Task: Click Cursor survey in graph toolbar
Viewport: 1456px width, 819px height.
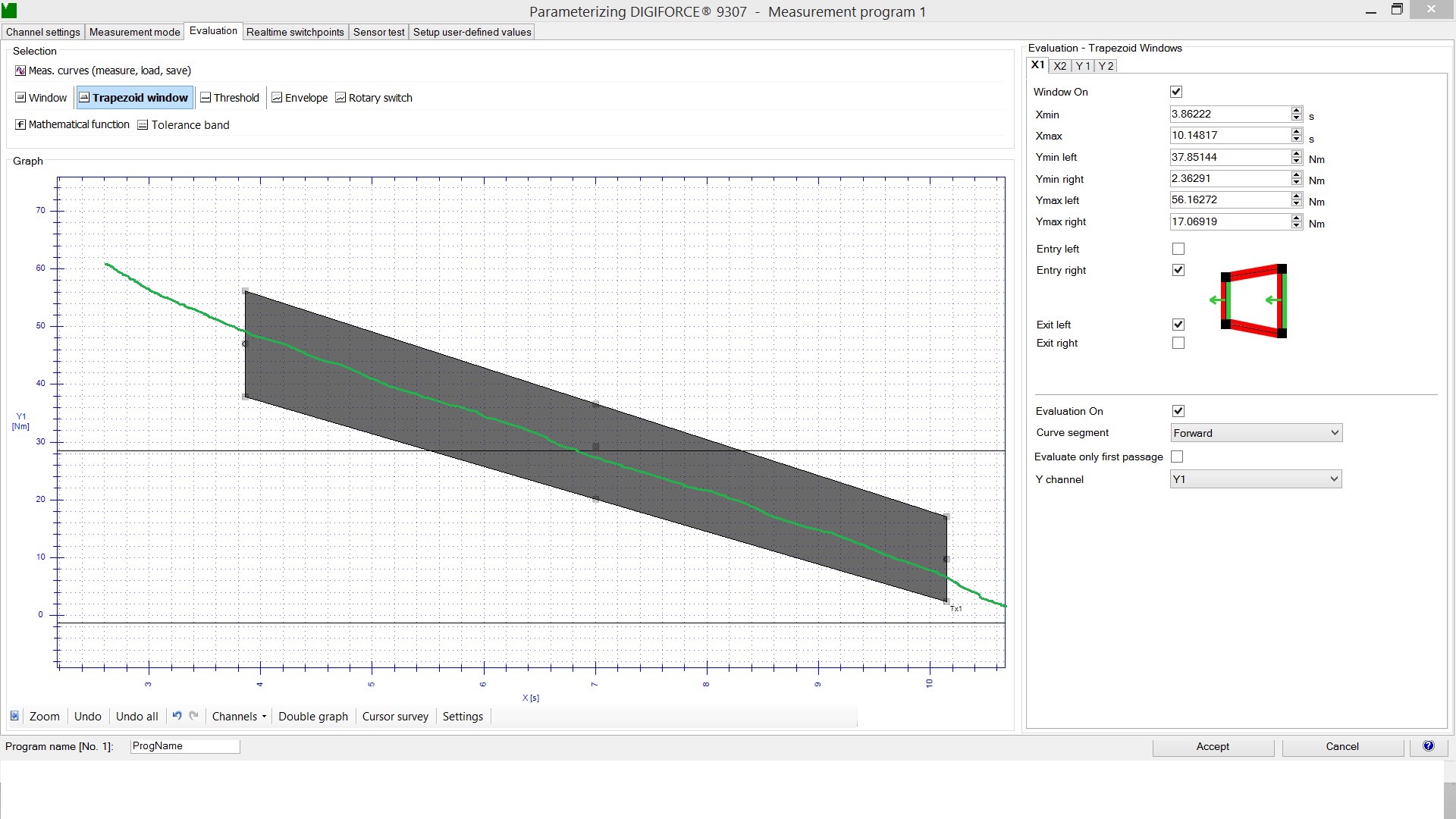Action: 395,717
